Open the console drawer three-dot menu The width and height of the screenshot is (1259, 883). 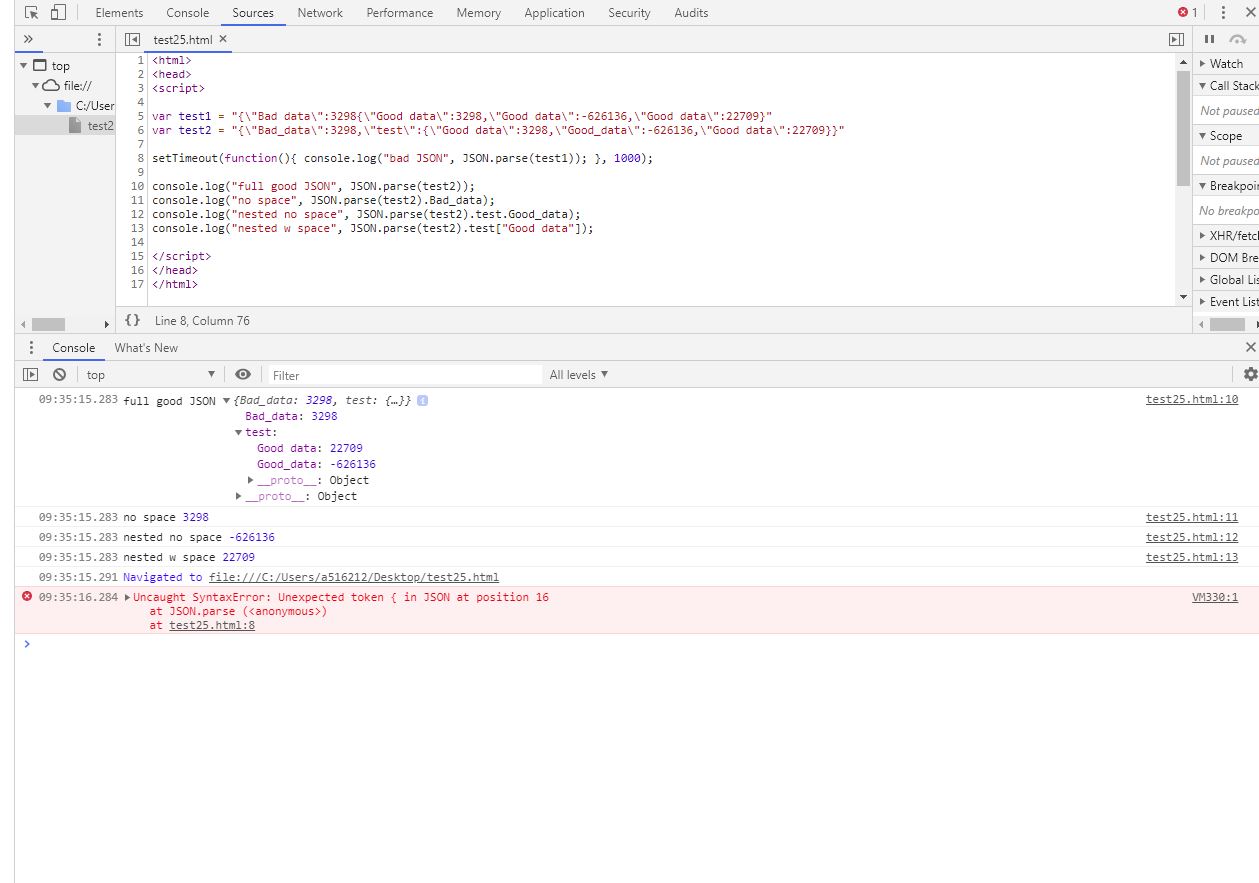(x=31, y=348)
